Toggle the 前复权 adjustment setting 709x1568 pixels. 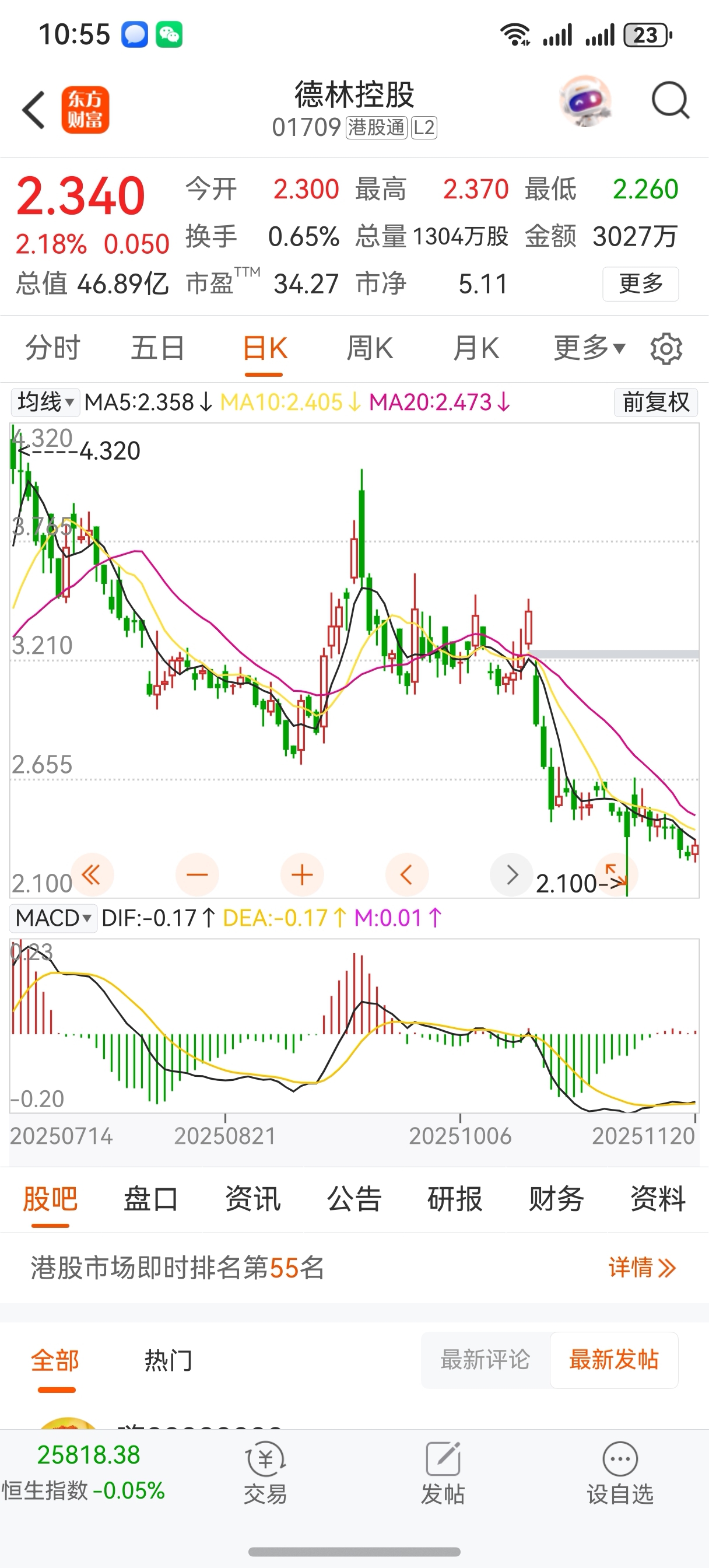pos(656,402)
